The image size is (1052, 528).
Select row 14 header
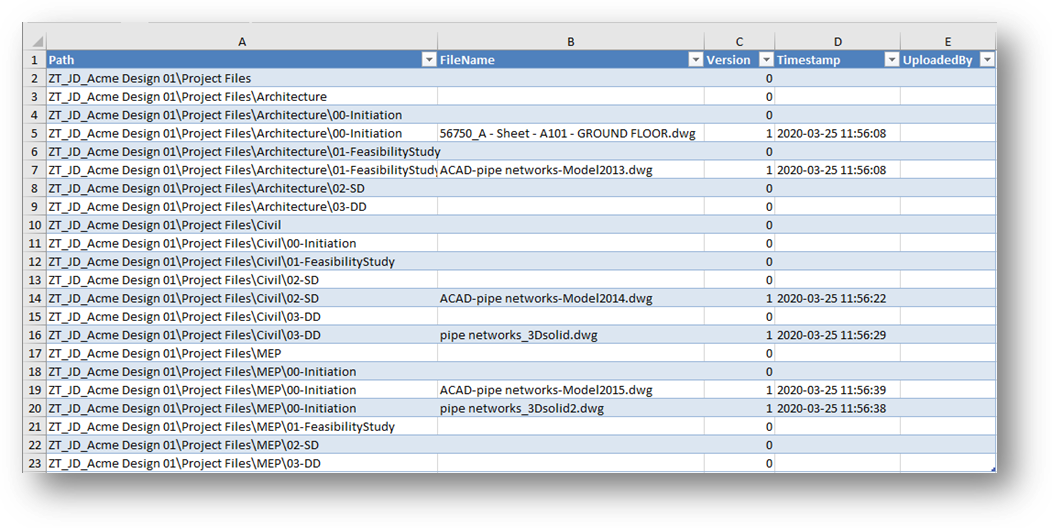[34, 299]
